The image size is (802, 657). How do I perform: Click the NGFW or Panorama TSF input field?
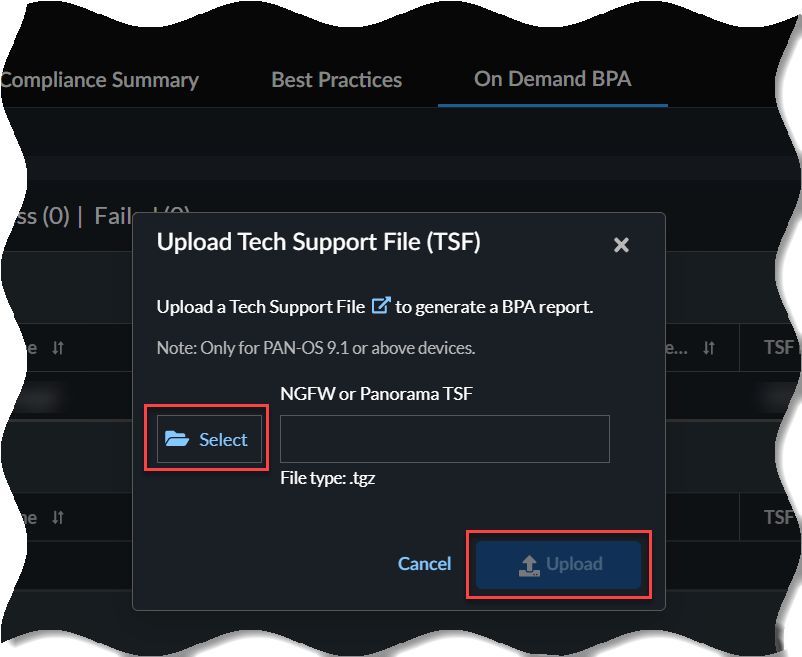click(444, 439)
